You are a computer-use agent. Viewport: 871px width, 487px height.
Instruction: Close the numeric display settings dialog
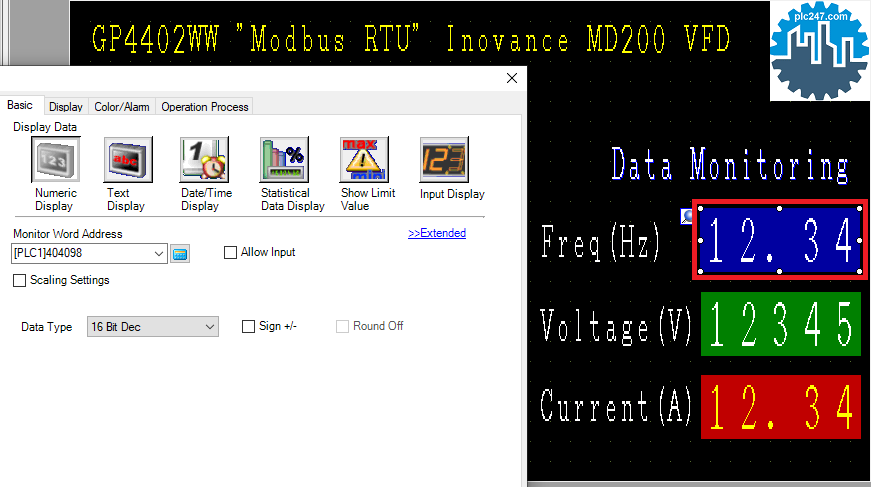tap(512, 78)
